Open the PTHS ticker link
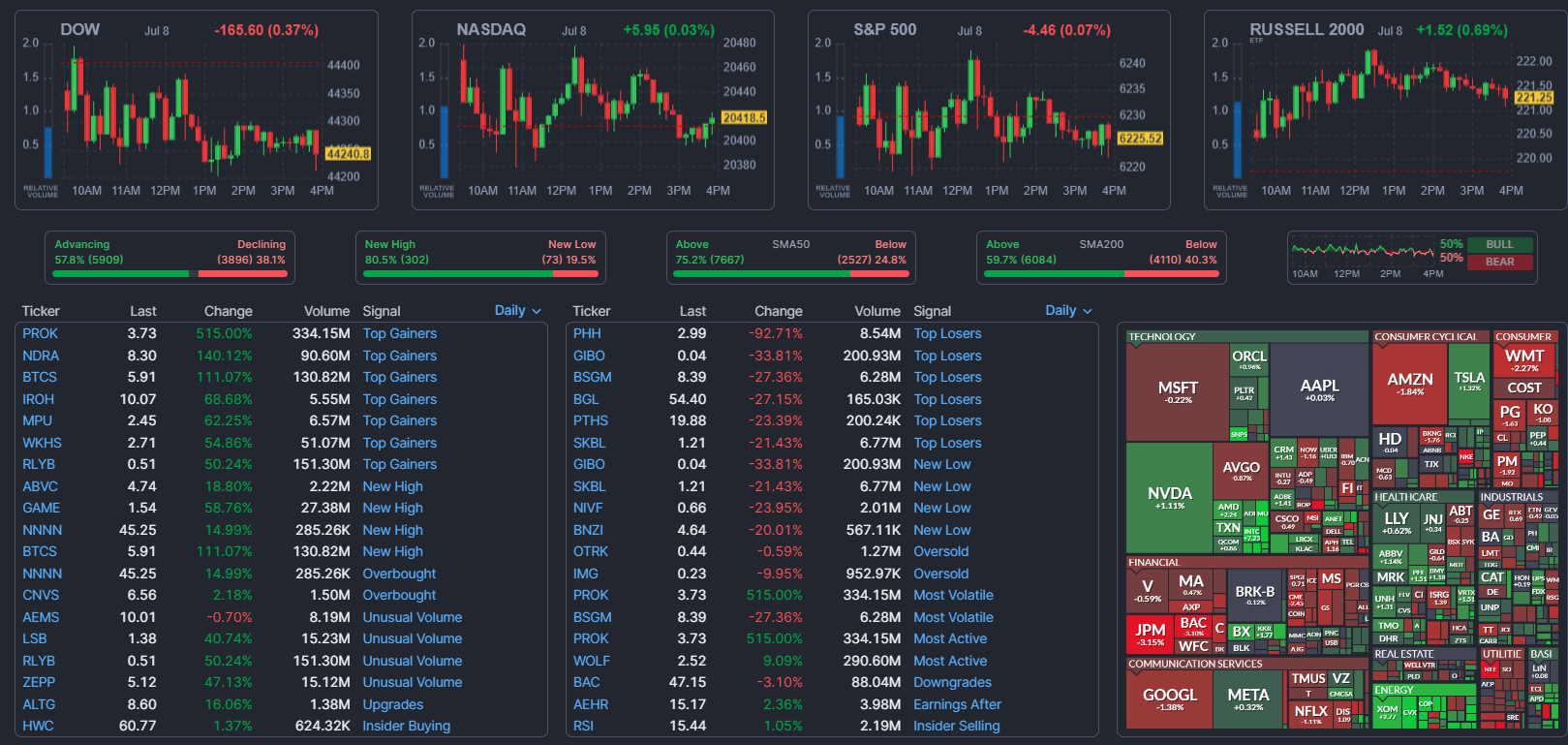The image size is (1568, 745). coord(591,420)
